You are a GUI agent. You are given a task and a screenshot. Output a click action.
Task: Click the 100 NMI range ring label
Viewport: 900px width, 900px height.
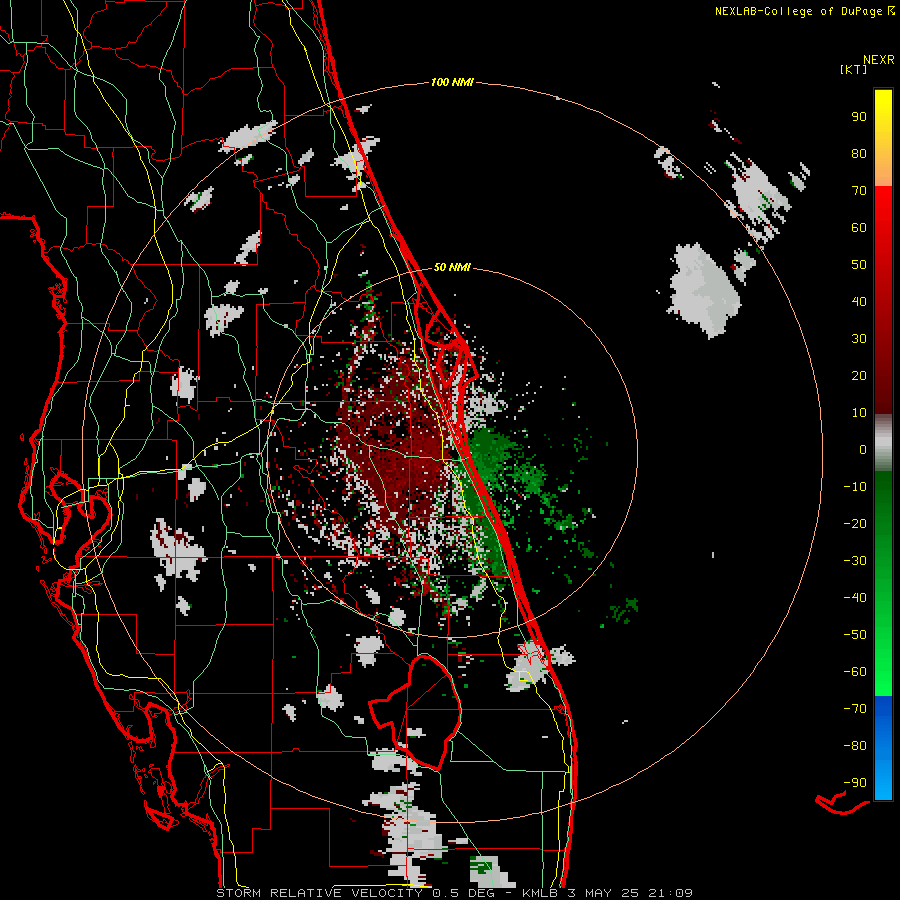[452, 82]
